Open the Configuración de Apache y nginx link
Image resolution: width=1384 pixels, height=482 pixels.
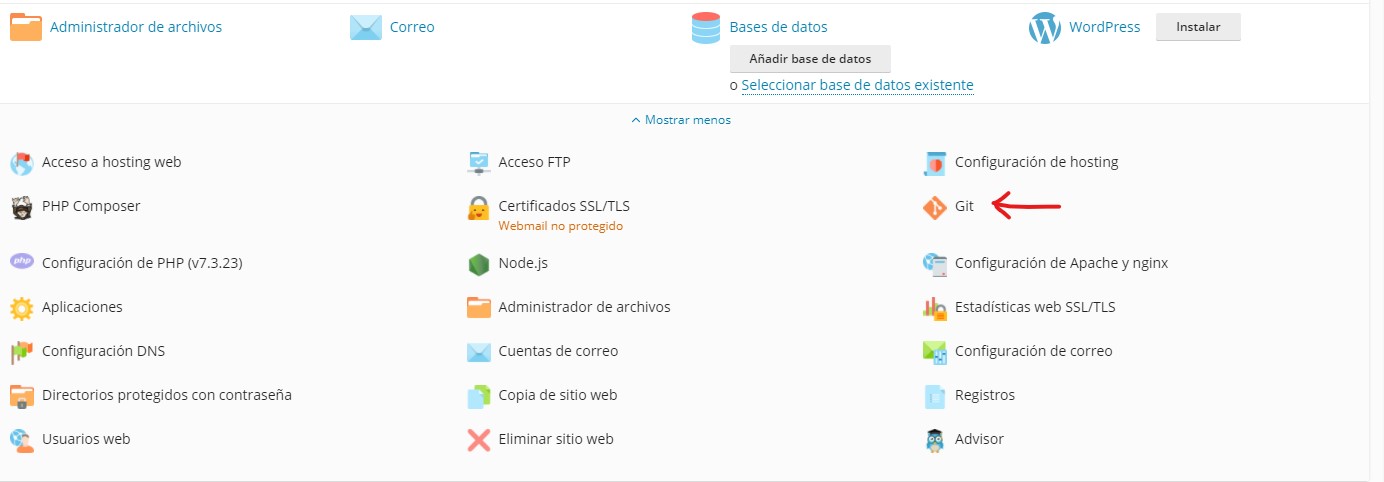(x=1061, y=264)
